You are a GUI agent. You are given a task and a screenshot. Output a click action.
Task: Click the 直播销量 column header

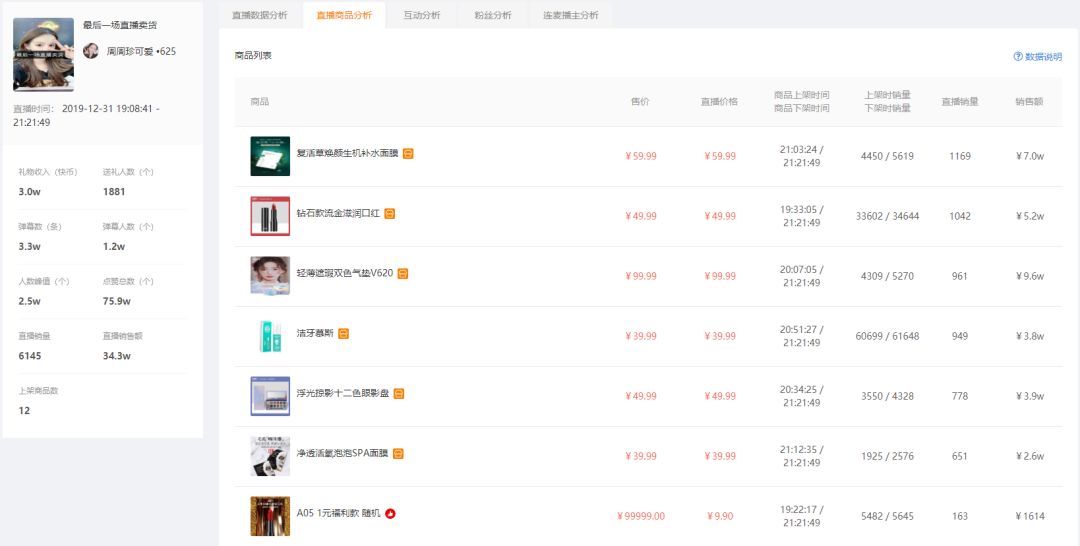959,101
